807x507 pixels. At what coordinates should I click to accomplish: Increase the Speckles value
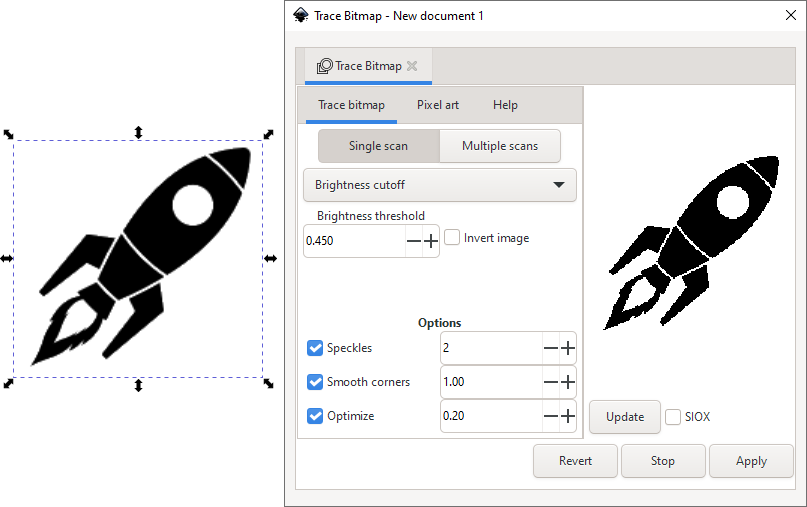click(568, 348)
